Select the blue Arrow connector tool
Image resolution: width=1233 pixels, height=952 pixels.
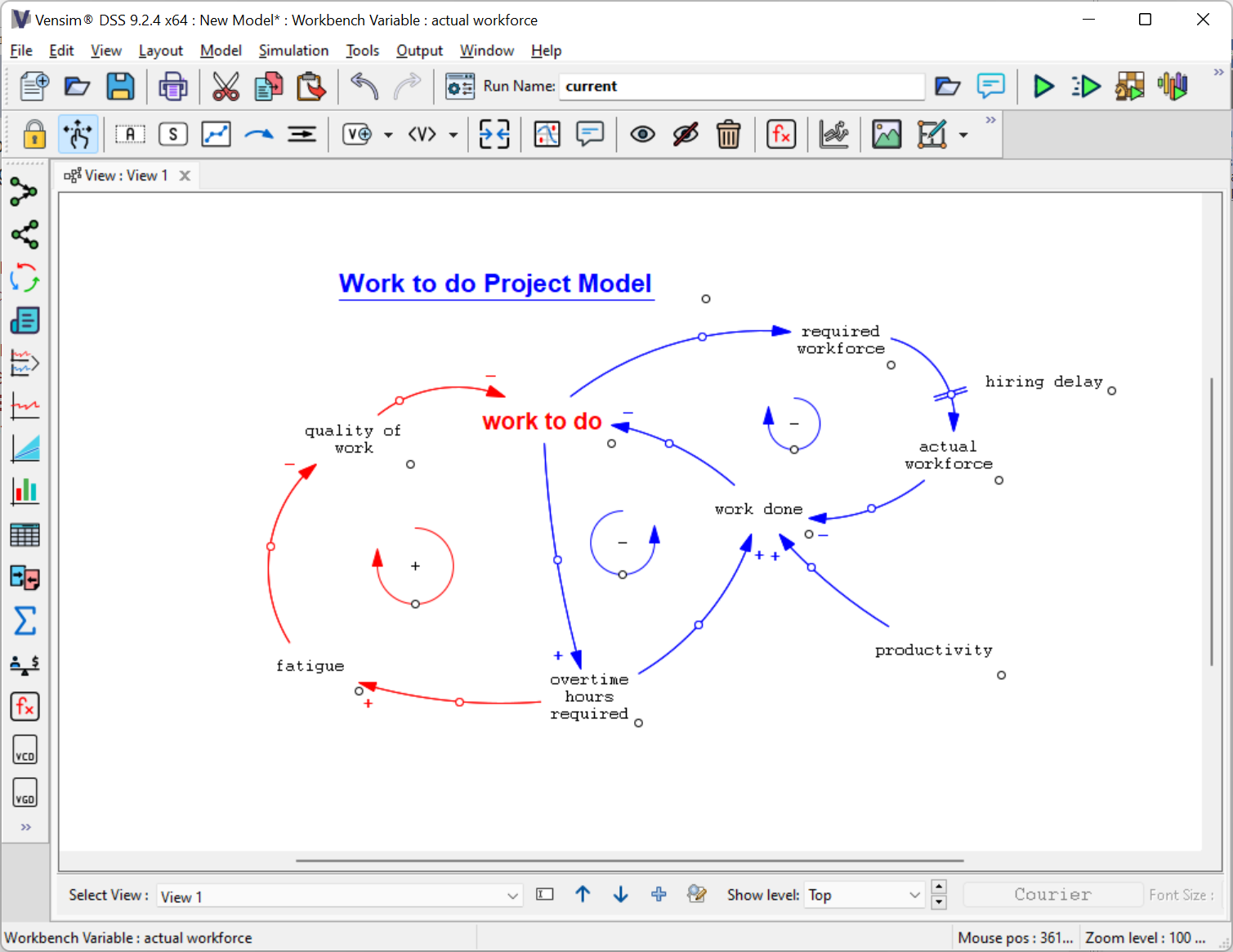coord(259,134)
